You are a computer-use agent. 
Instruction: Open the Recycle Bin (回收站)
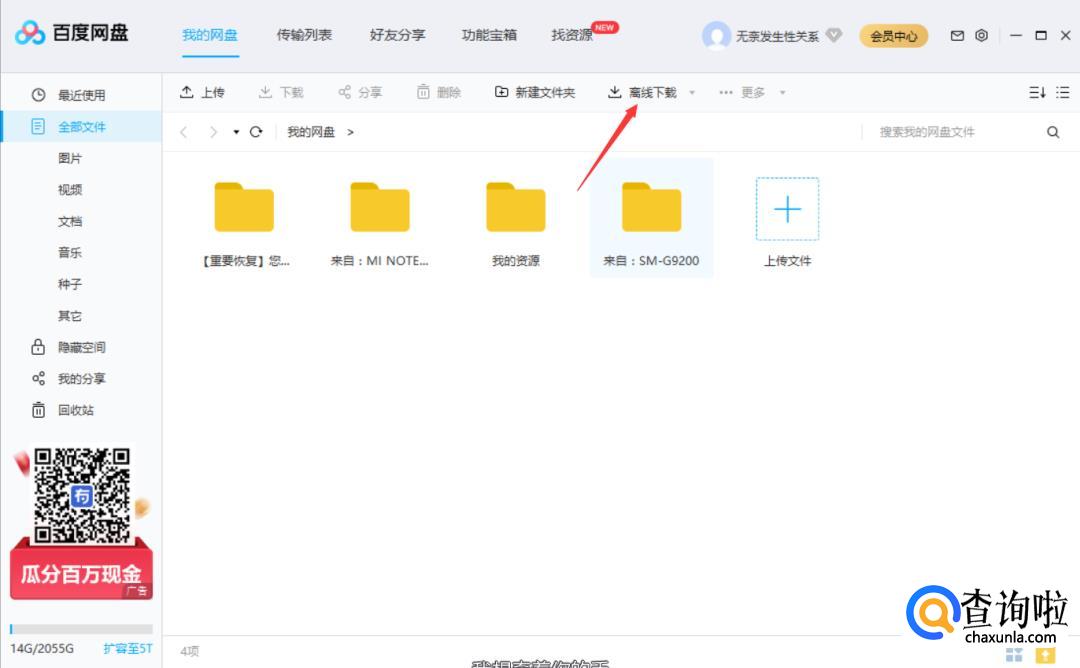(75, 410)
